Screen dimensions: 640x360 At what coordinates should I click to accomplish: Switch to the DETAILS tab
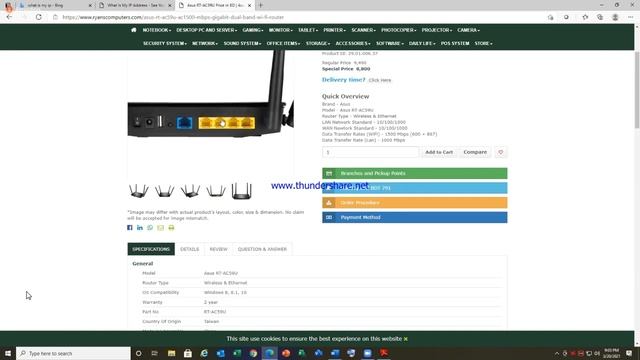click(x=190, y=249)
